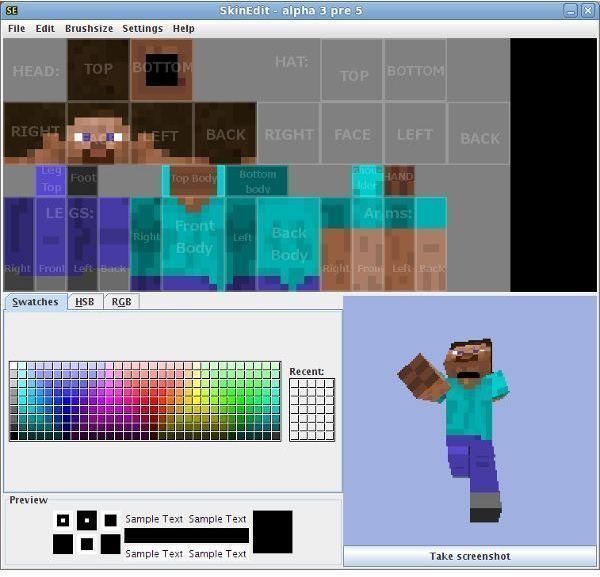
Task: Click the Top Body region
Action: click(193, 181)
